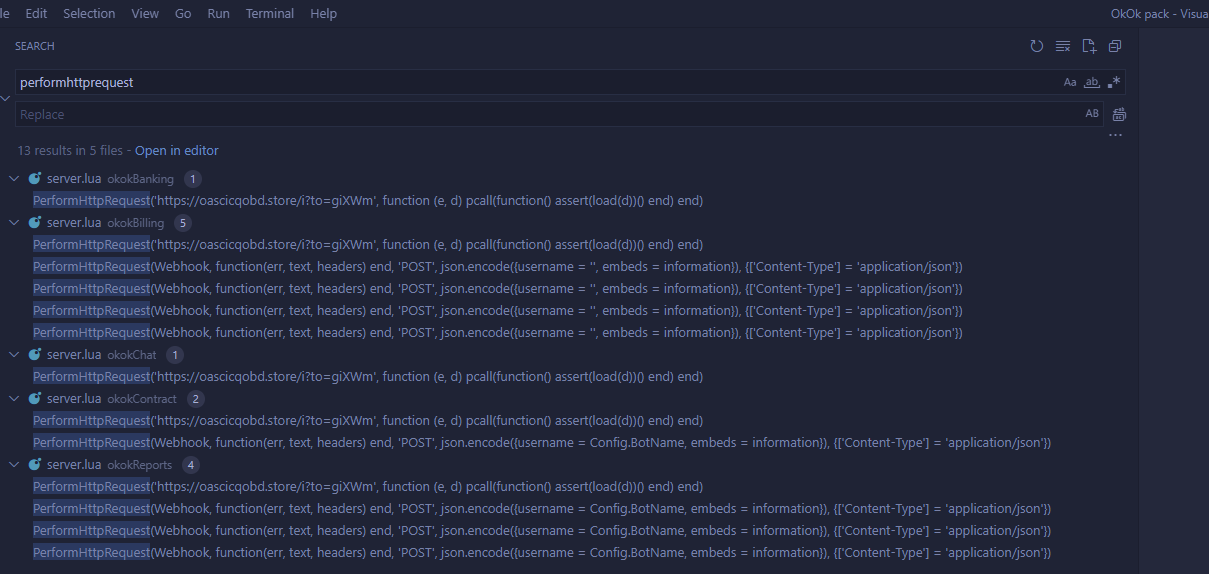This screenshot has height=574, width=1209.
Task: Click the SEARCH panel title
Action: pos(35,46)
